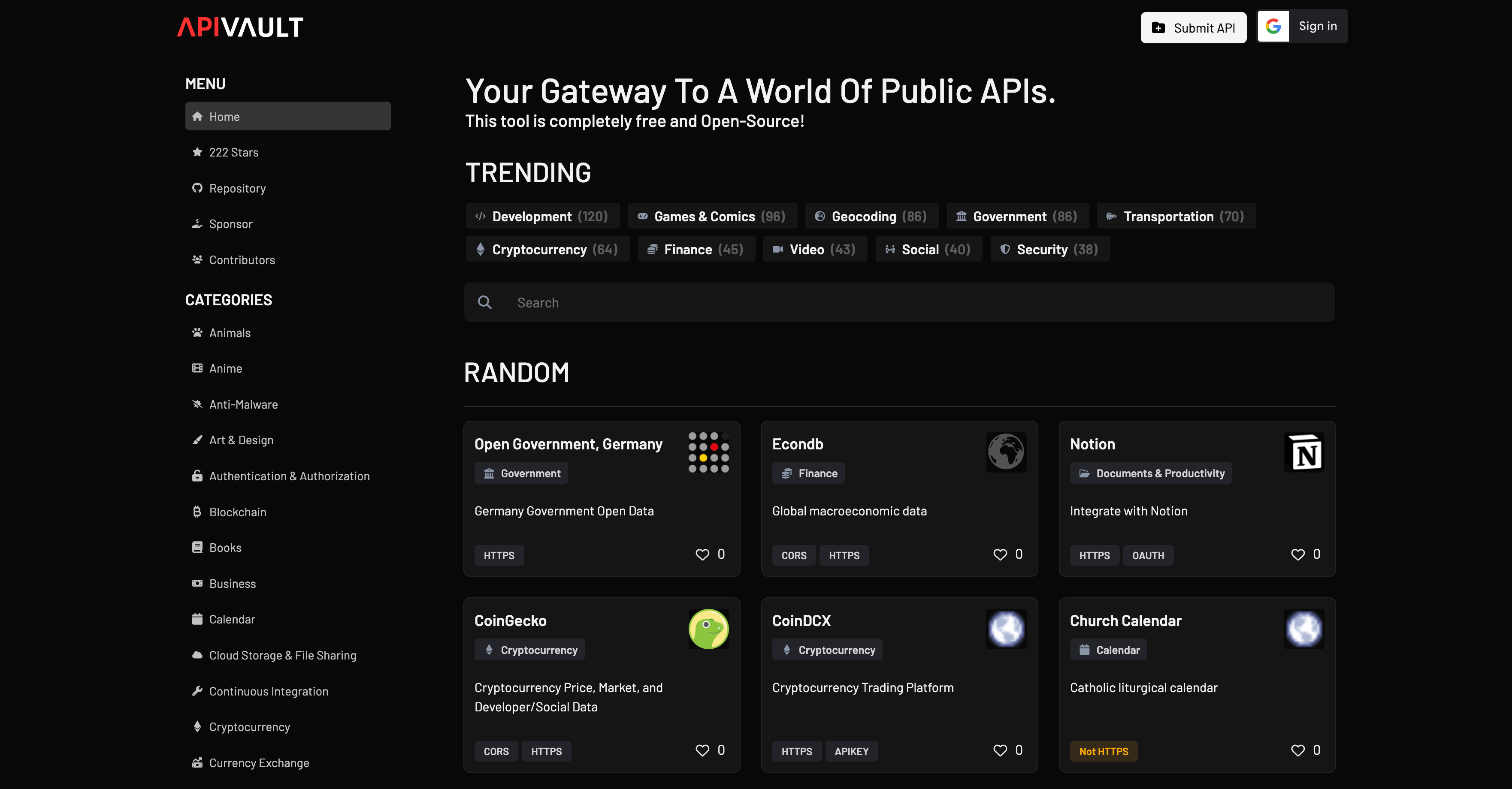Click the Open Government Germany dotted logo
Screen dimensions: 1512x789
point(708,452)
